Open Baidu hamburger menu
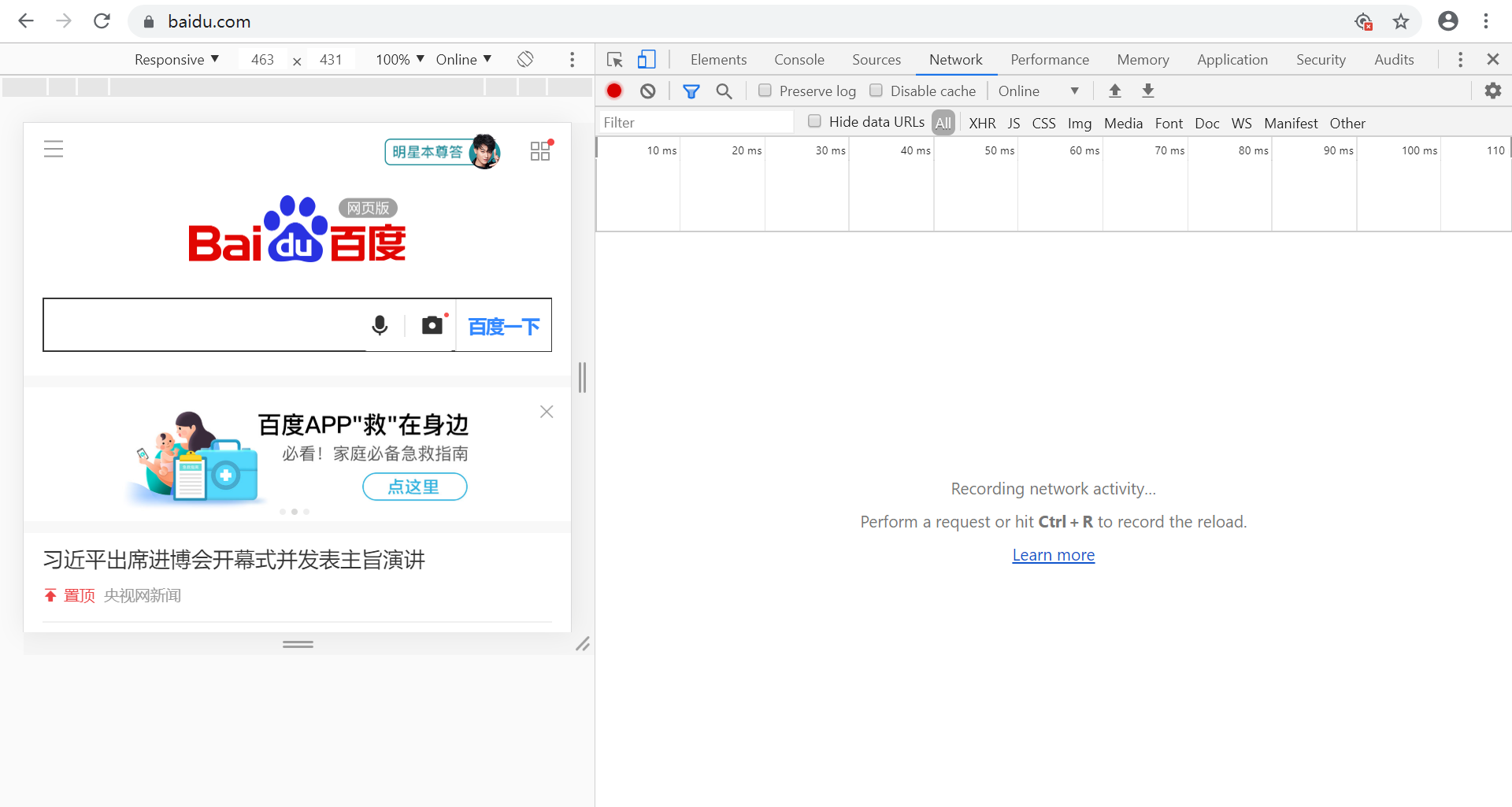 point(54,149)
